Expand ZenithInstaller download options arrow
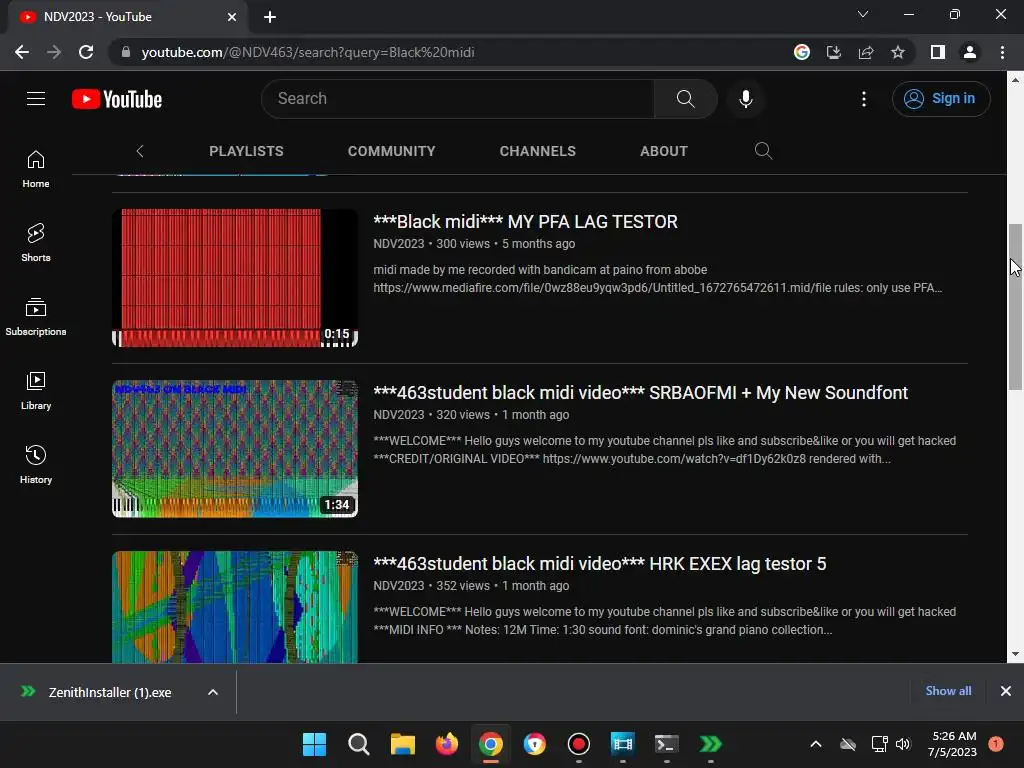 tap(213, 692)
